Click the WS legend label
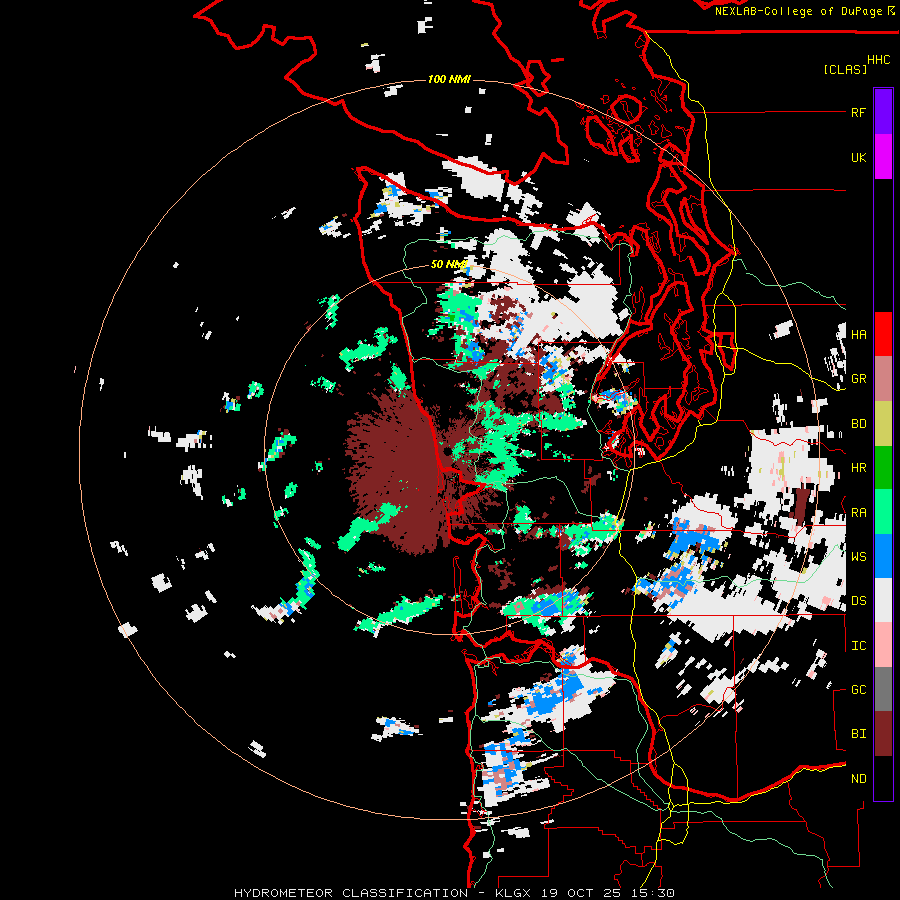The height and width of the screenshot is (900, 900). (x=858, y=556)
